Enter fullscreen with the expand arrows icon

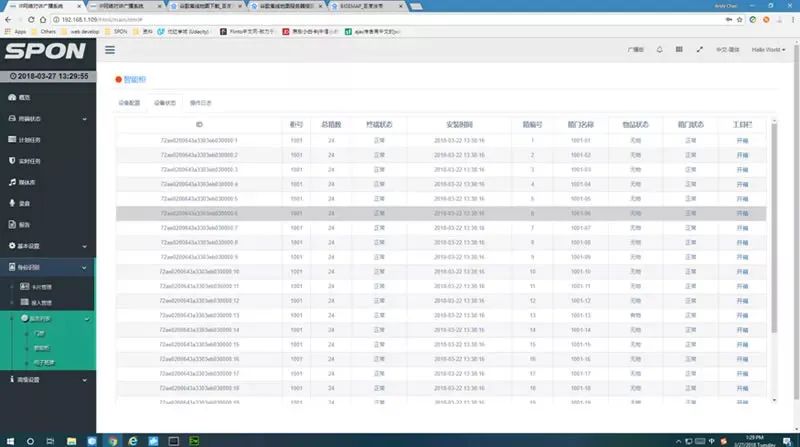[699, 49]
